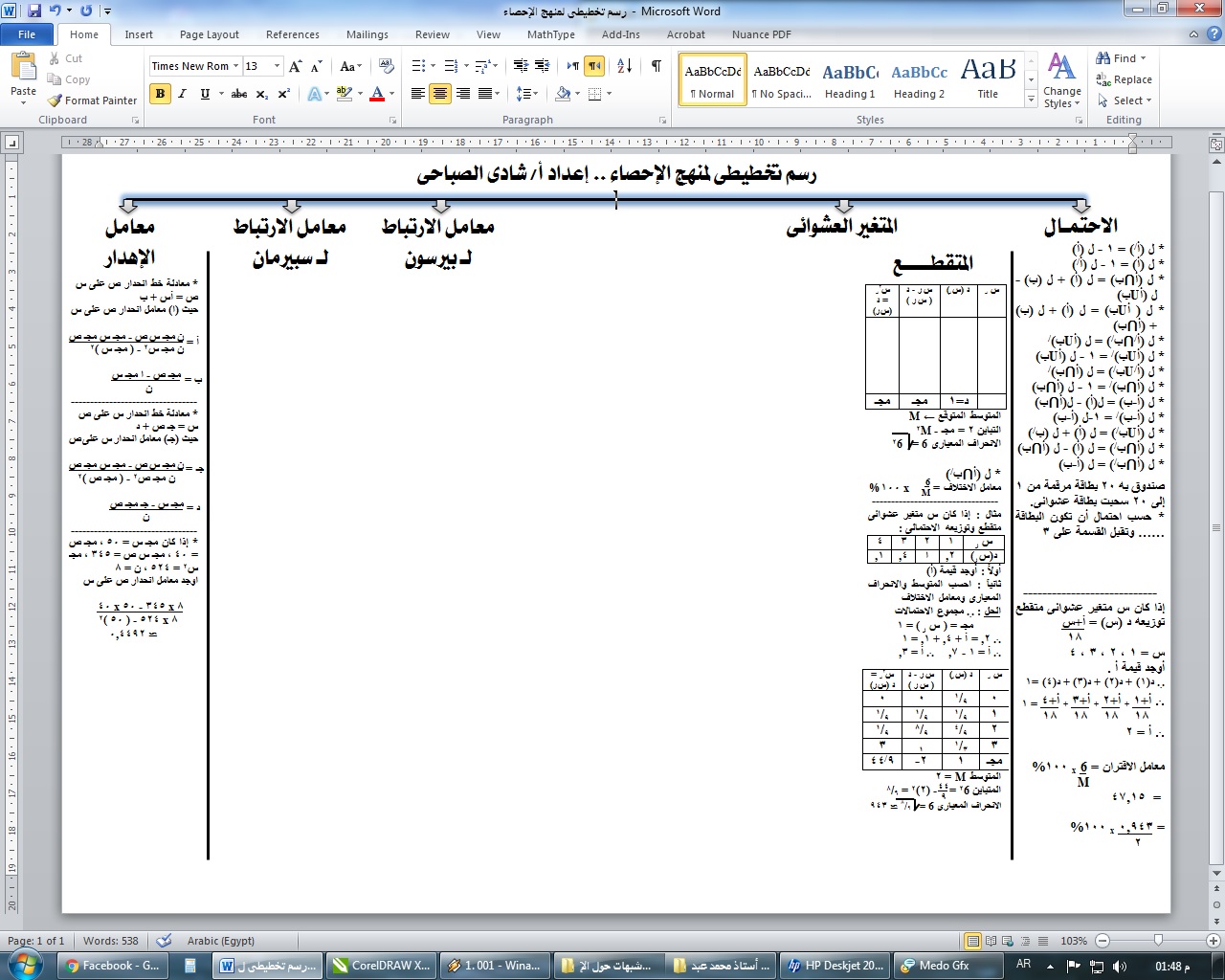Open the font name dropdown
The width and height of the screenshot is (1225, 980).
235,66
